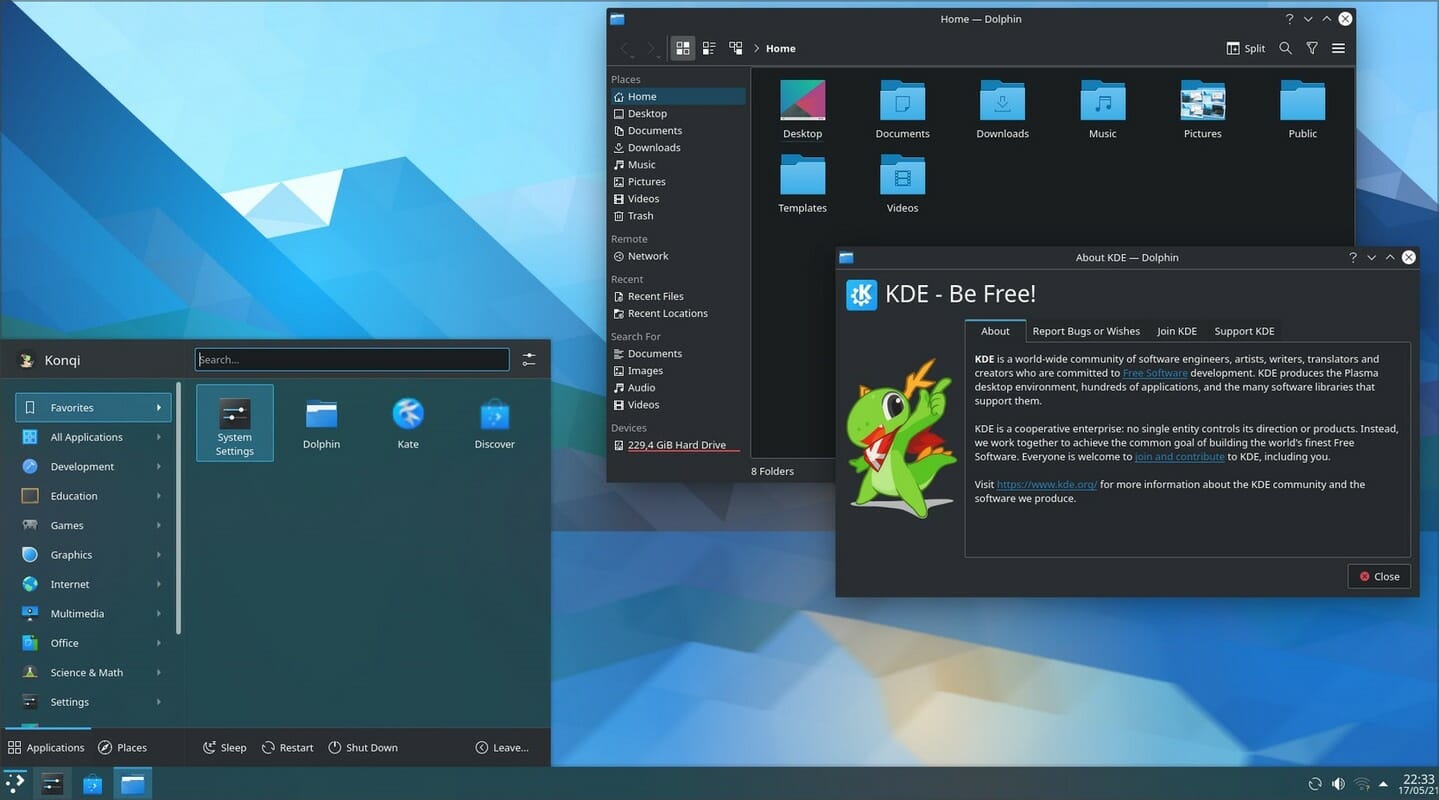This screenshot has width=1439, height=800.
Task: Switch Dolphin to Icons view mode
Action: pos(683,48)
